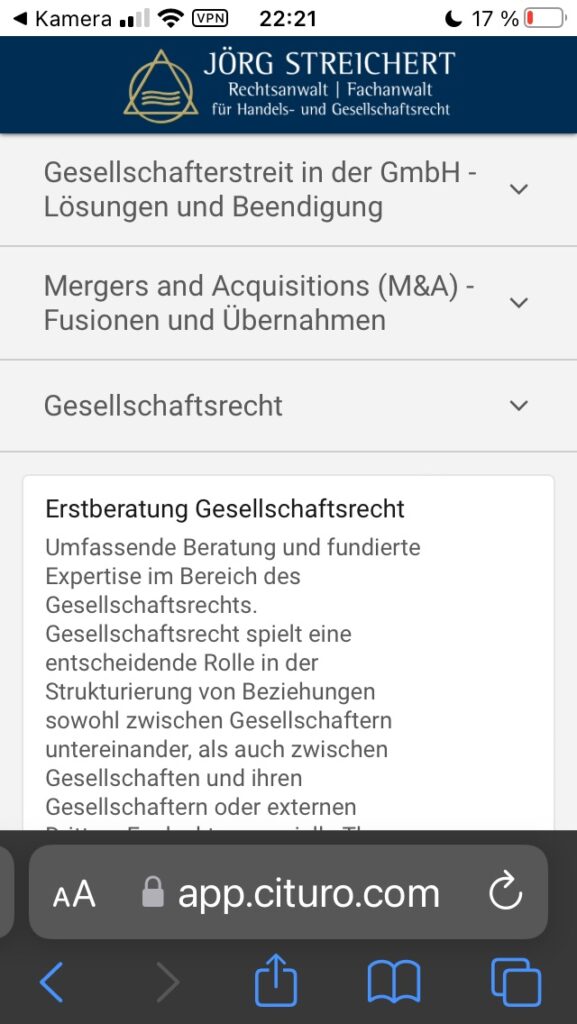This screenshot has width=577, height=1024.
Task: Expand Gesellschafterstreit in der GmbH chevron
Action: tap(518, 189)
